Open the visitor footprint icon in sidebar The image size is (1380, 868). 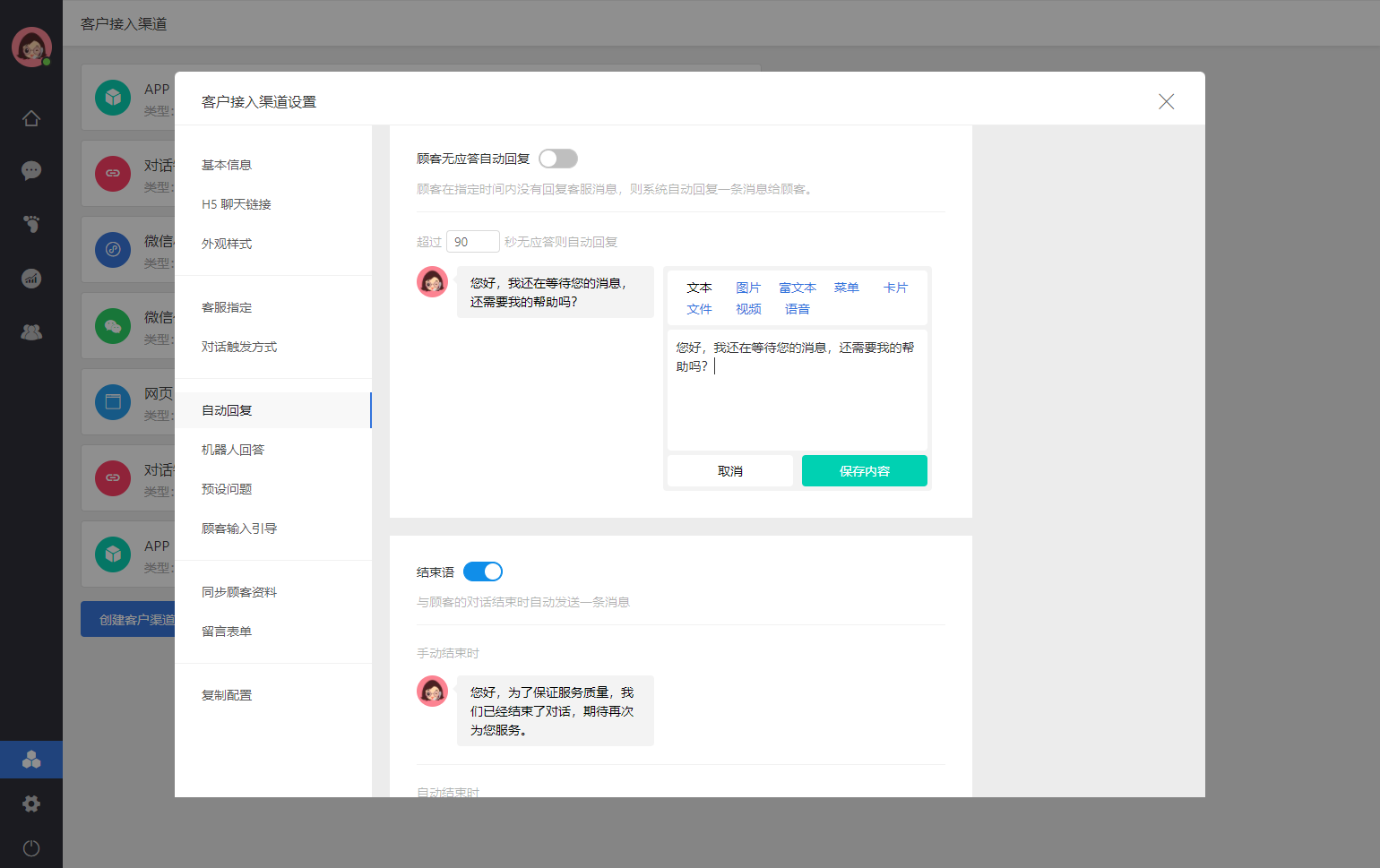[31, 224]
